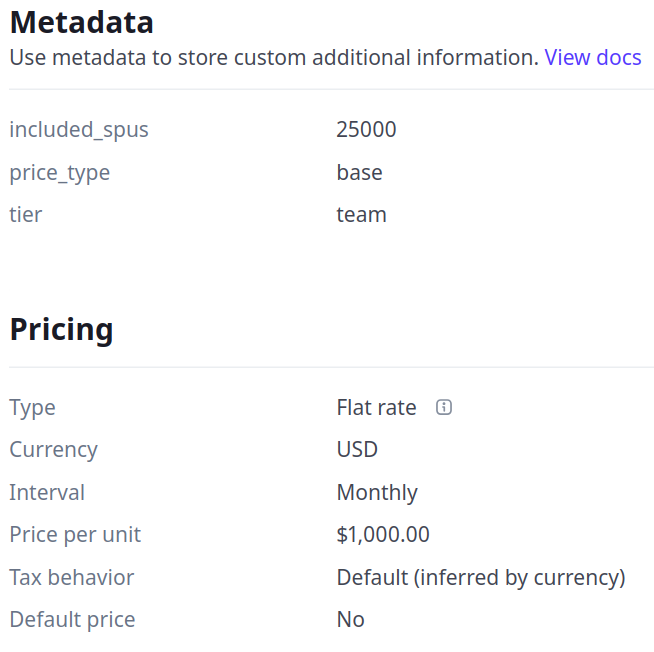
Task: Click the Interval field label
Action: [x=47, y=493]
